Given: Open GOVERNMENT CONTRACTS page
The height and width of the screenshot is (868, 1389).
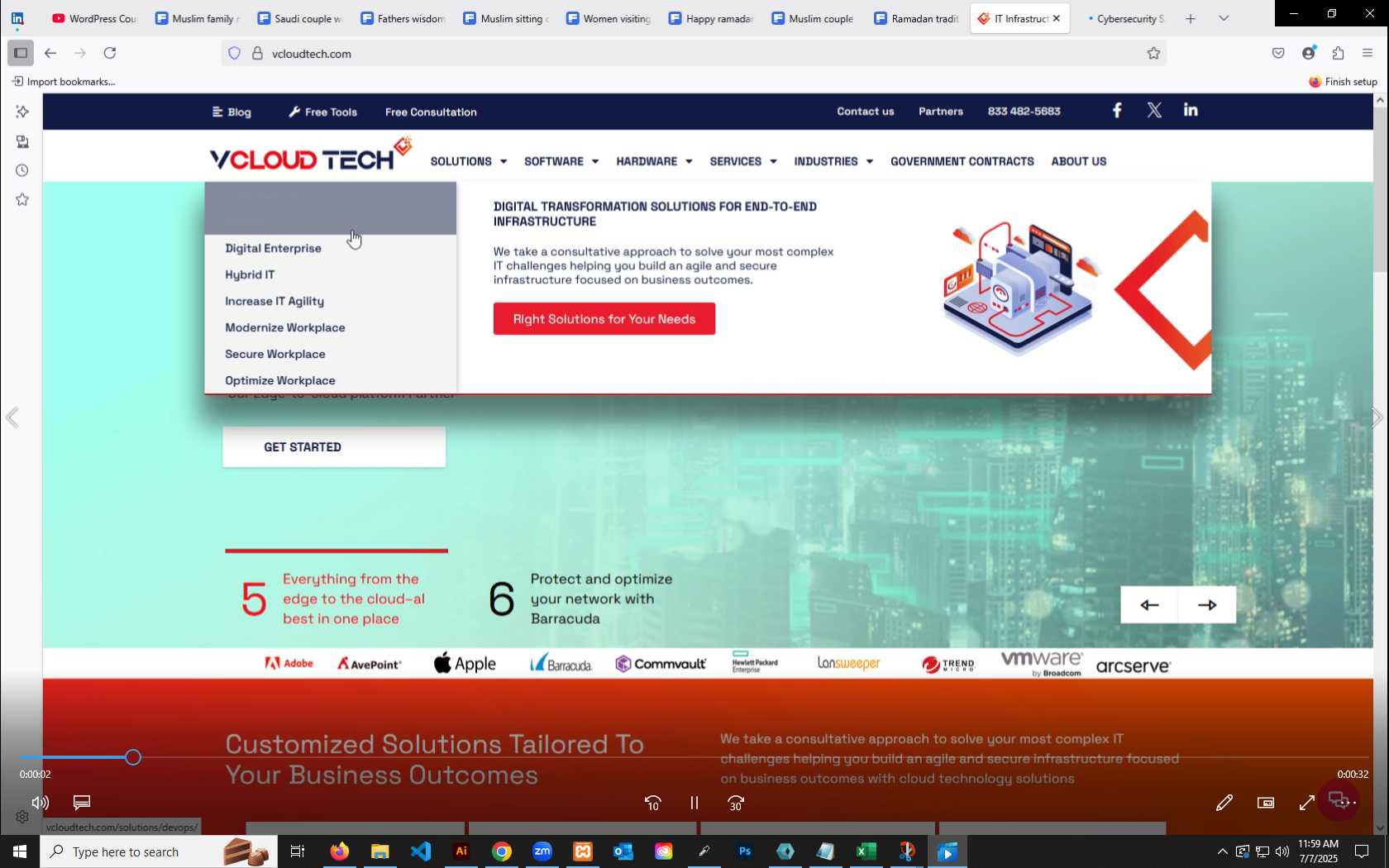Looking at the screenshot, I should [962, 161].
